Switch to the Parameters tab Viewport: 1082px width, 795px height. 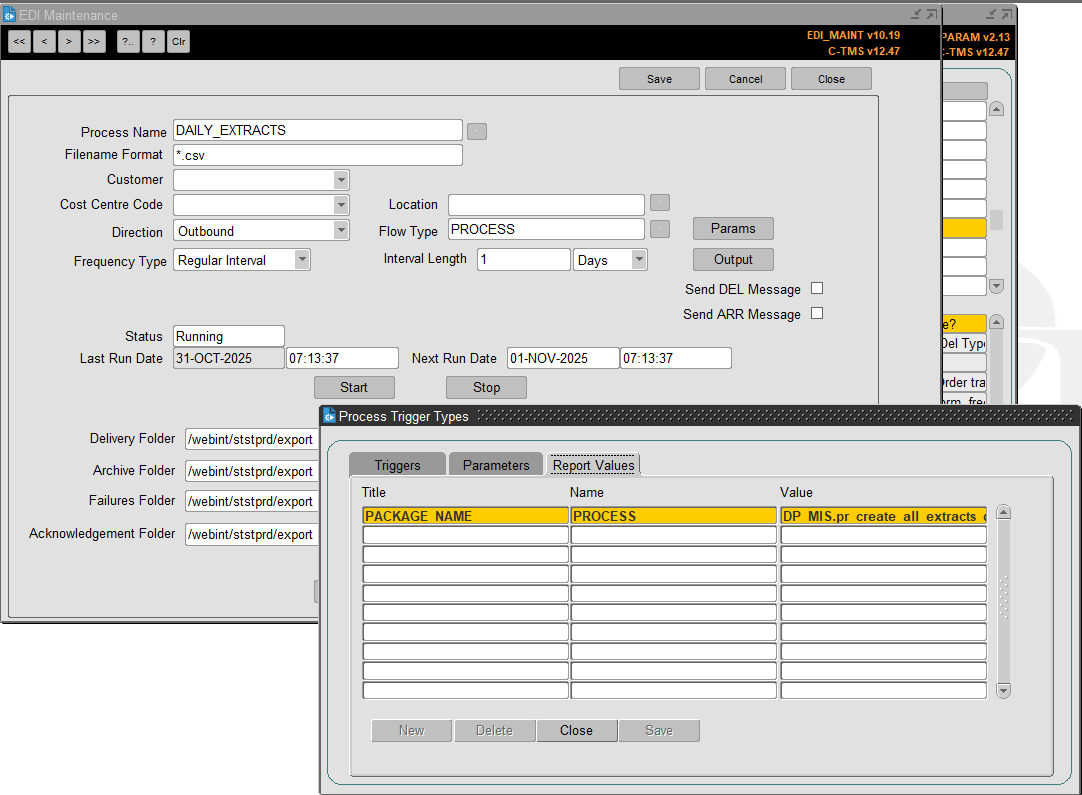click(496, 465)
